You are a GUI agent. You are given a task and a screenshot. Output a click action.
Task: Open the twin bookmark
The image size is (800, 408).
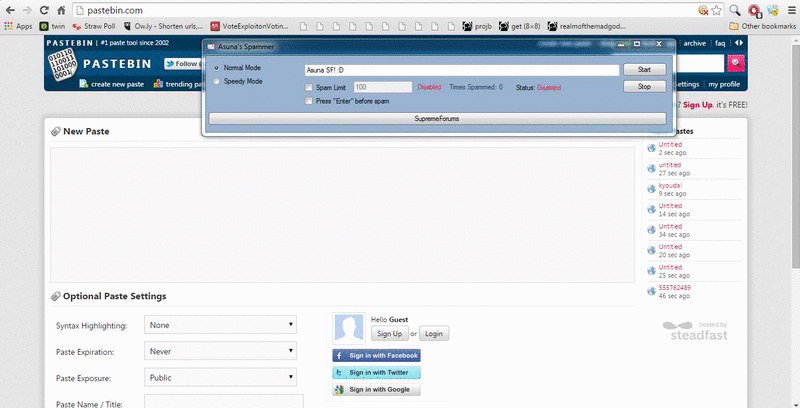tap(53, 26)
